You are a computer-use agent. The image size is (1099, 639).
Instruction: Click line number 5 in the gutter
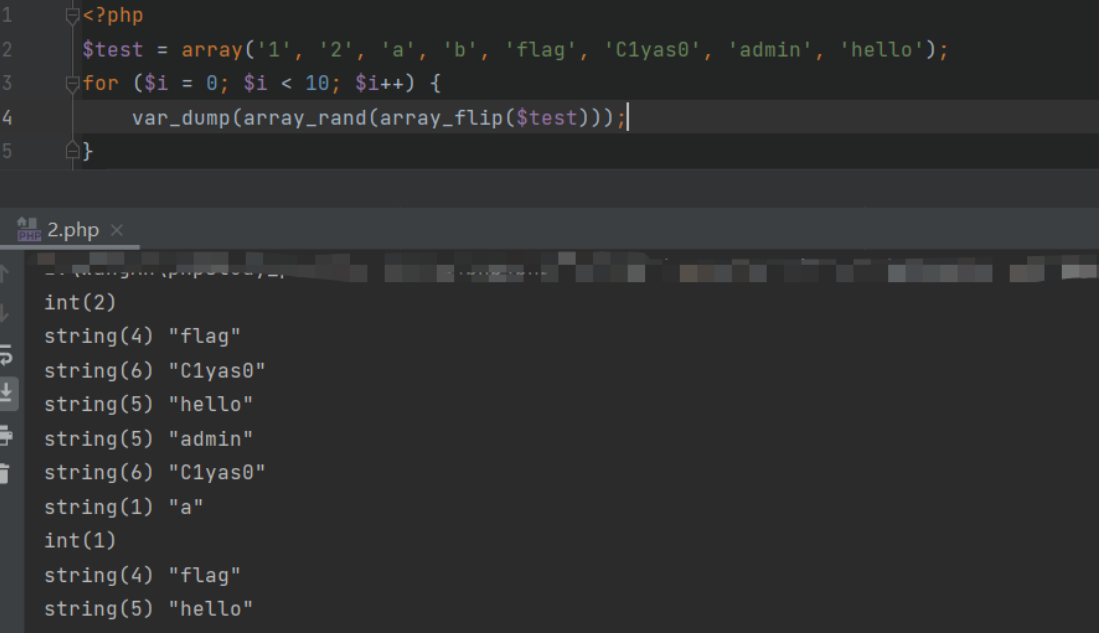[7, 151]
